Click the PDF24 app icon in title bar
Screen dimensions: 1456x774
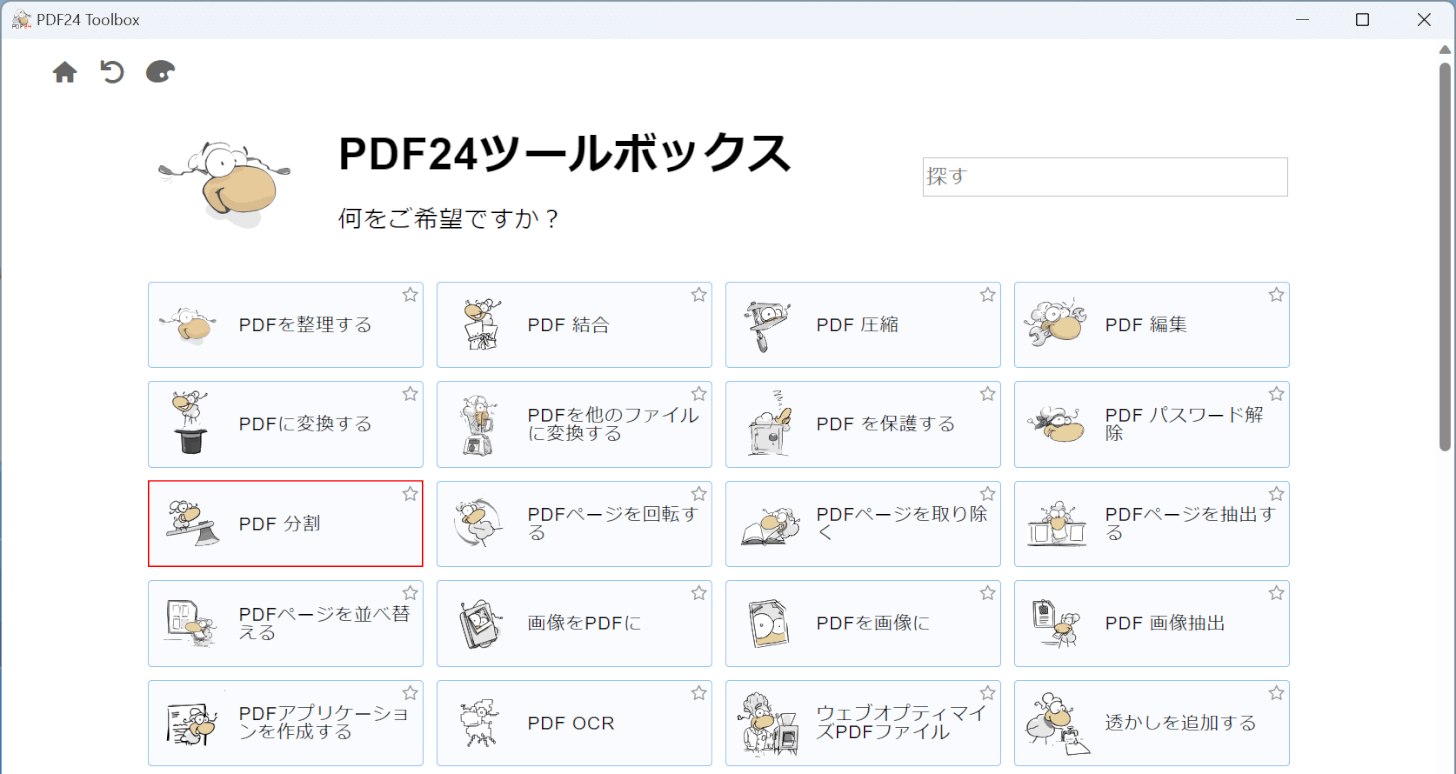point(20,19)
